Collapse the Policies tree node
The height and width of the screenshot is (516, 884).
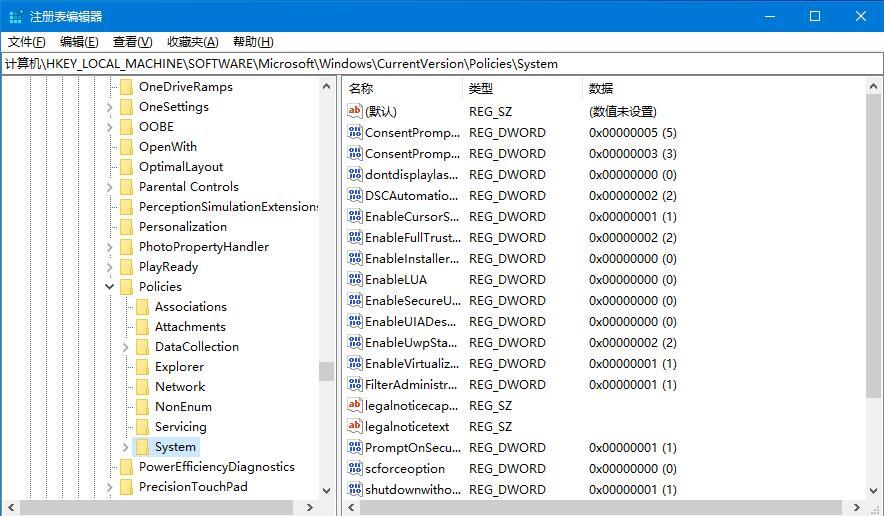click(x=109, y=286)
